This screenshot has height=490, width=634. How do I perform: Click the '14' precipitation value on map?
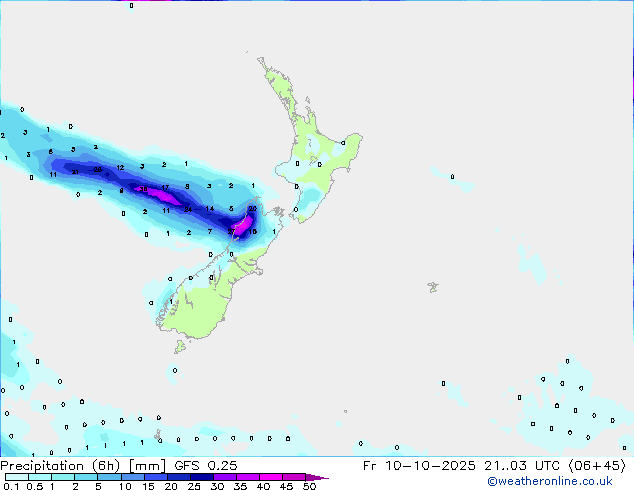coord(209,209)
